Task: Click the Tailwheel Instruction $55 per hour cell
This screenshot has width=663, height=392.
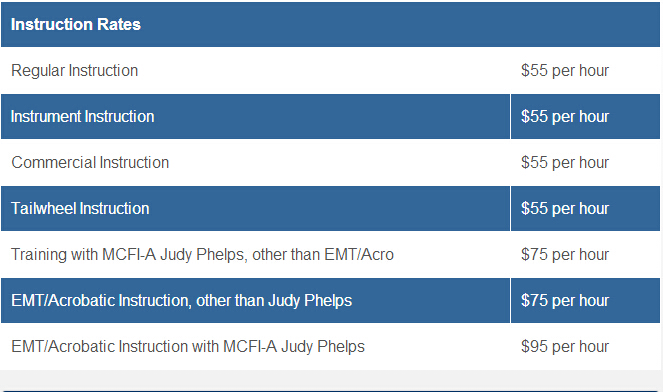Action: coord(585,208)
